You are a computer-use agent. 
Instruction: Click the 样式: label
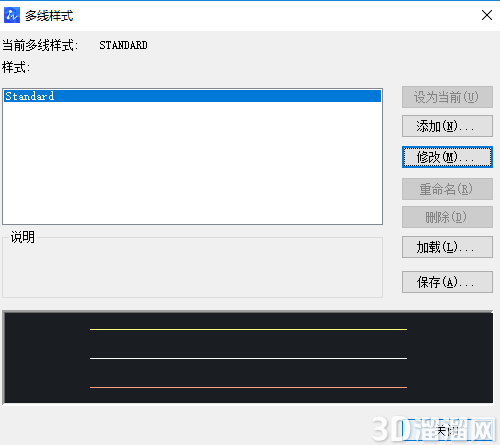click(16, 68)
